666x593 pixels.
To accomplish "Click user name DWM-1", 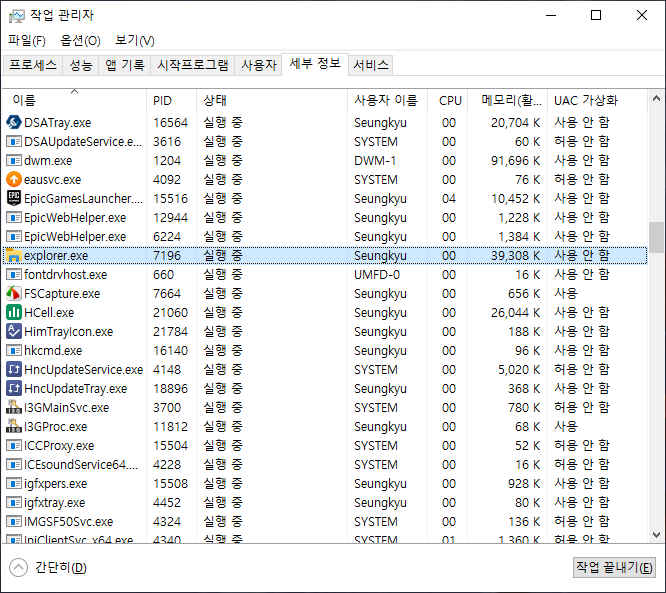I will (375, 161).
